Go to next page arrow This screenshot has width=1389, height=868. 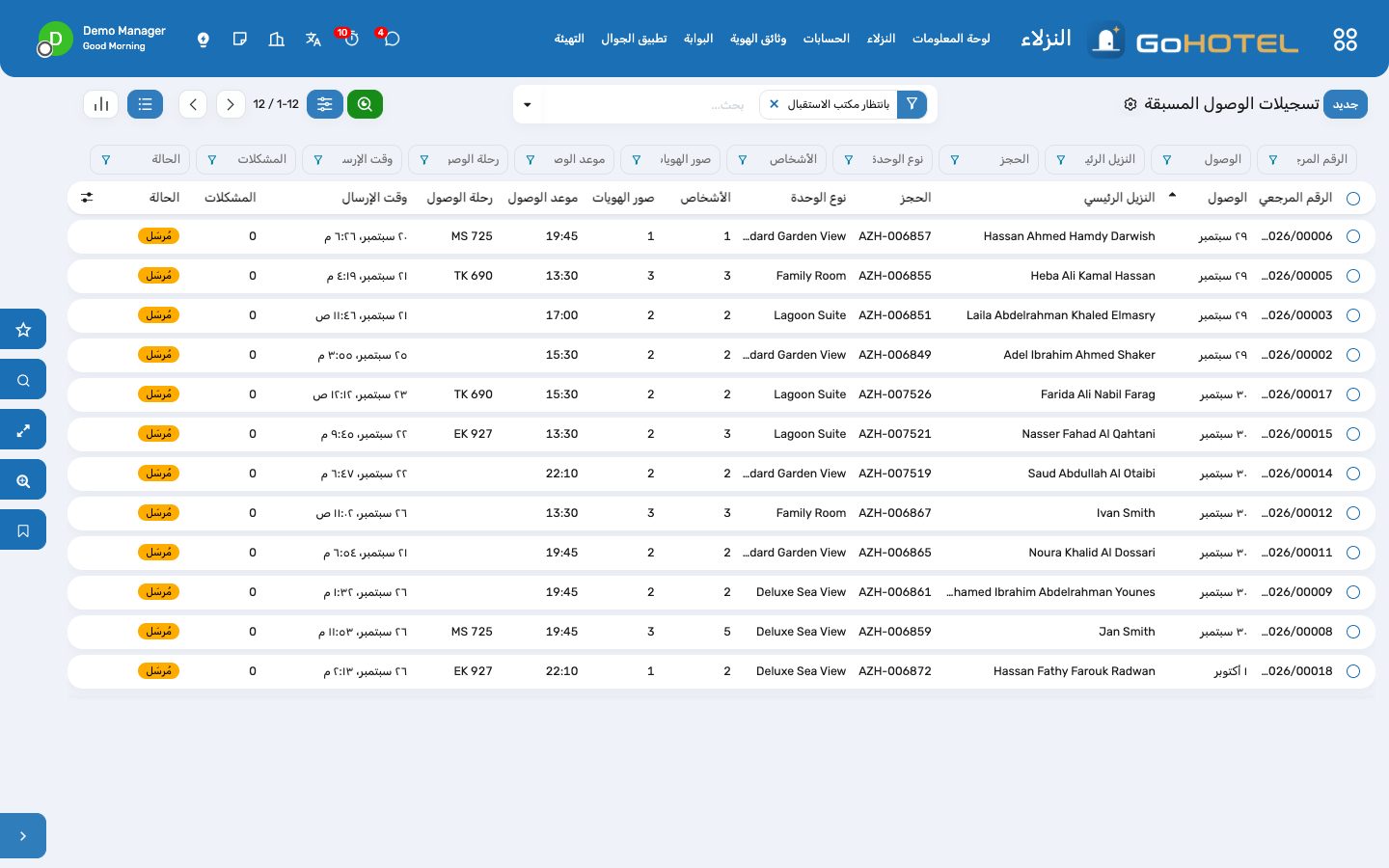tap(231, 104)
